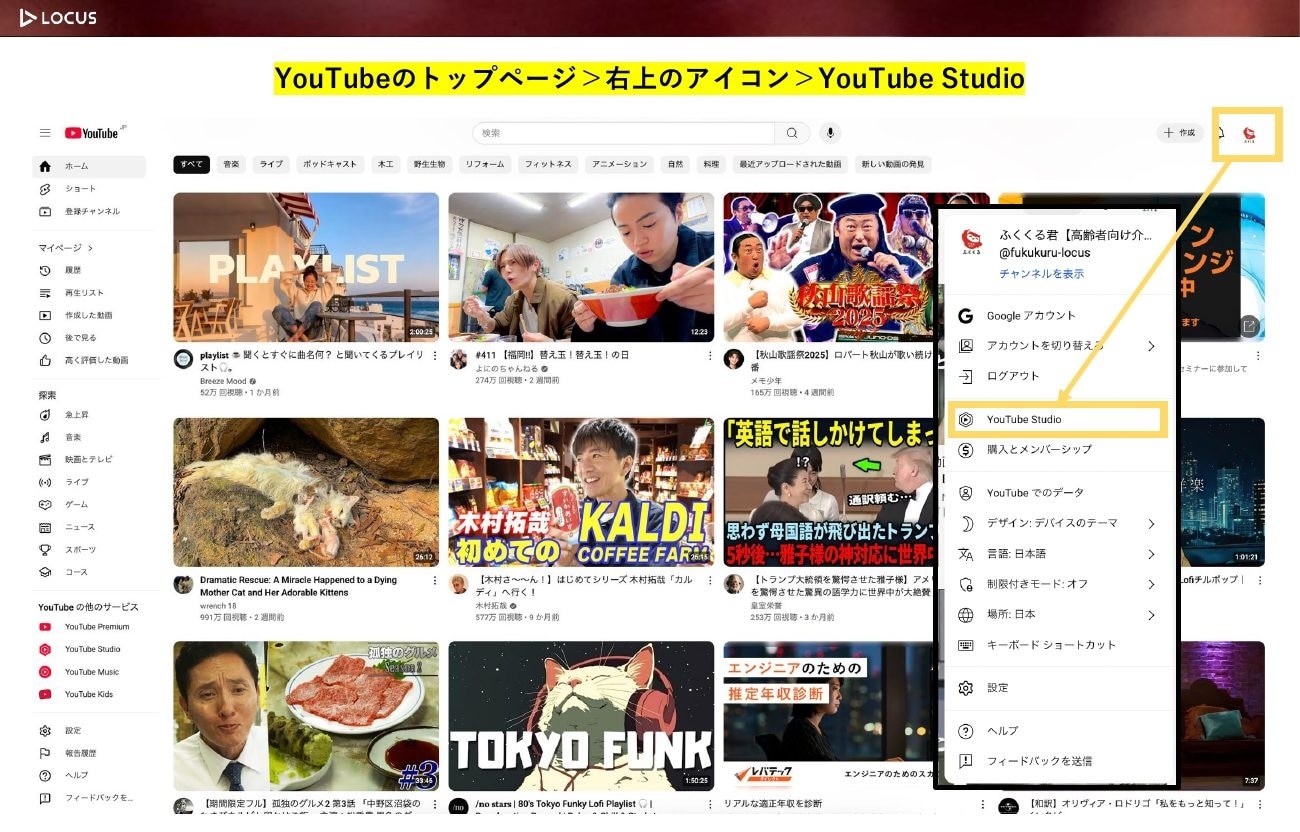Click the notifications bell icon
This screenshot has height=832, width=1300.
click(1220, 133)
